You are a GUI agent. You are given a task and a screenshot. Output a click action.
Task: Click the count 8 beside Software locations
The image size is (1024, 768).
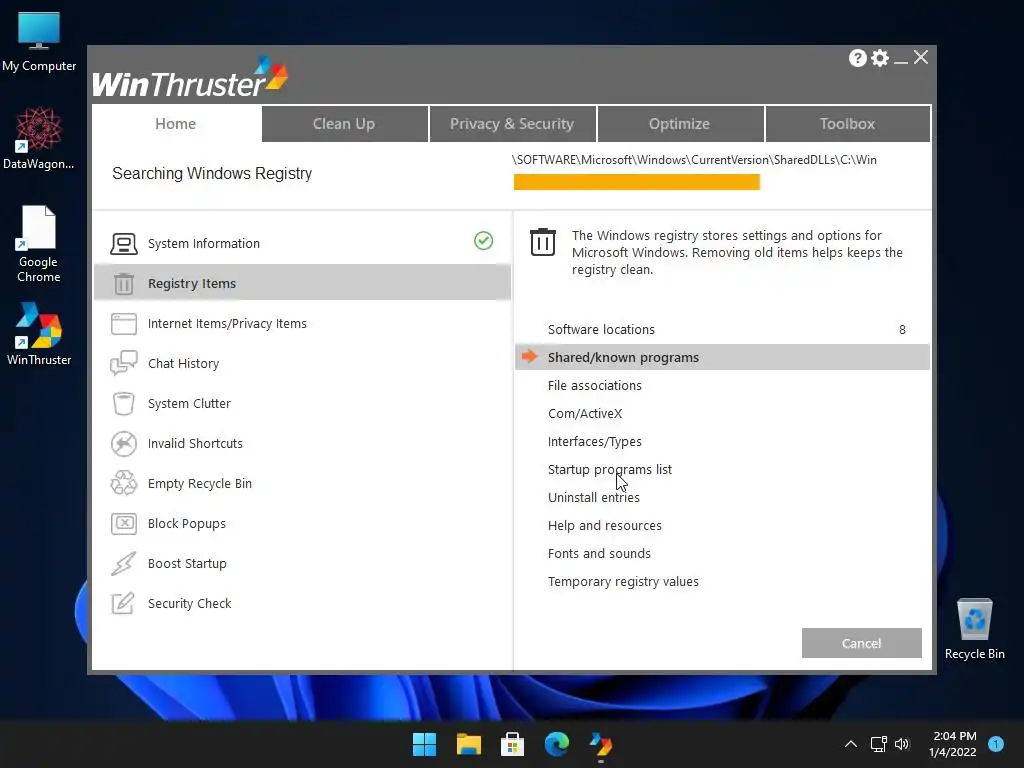tap(902, 330)
